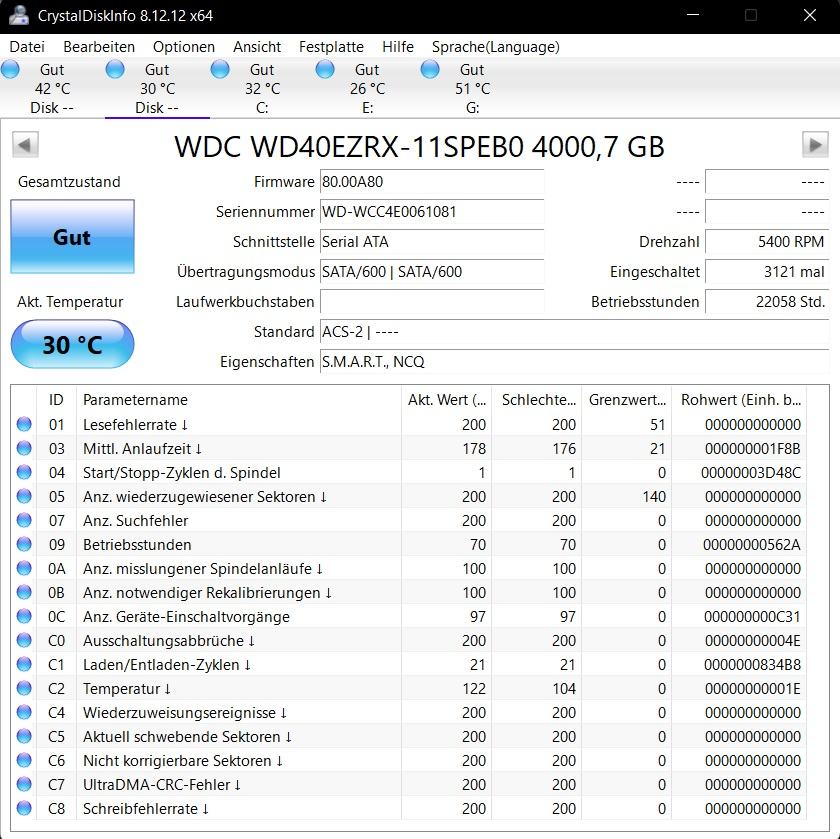Click status icon of UltraDMA-CRC-Fehler row
The image size is (840, 839).
[24, 784]
